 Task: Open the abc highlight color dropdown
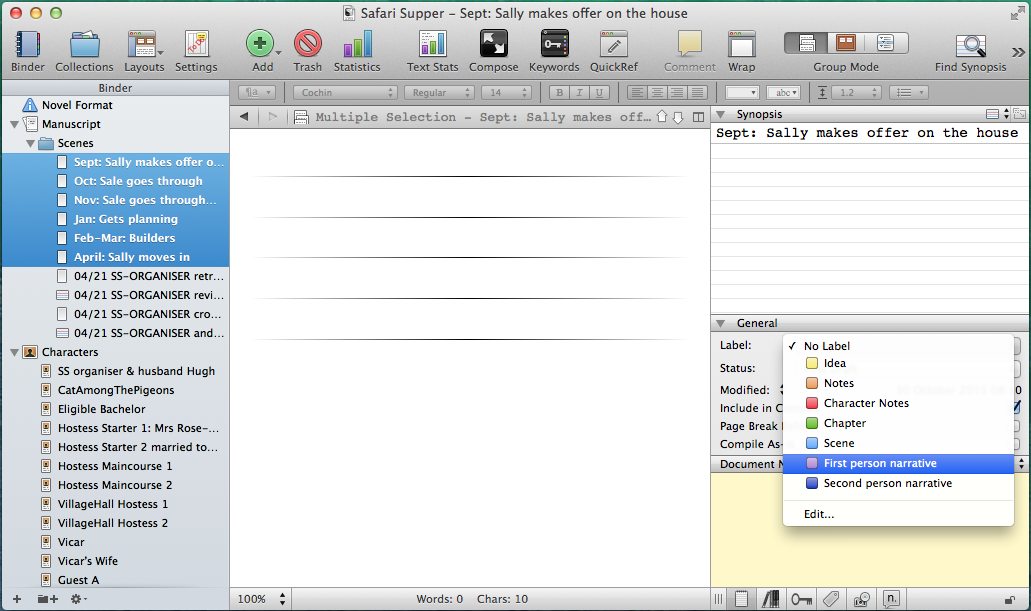[784, 93]
